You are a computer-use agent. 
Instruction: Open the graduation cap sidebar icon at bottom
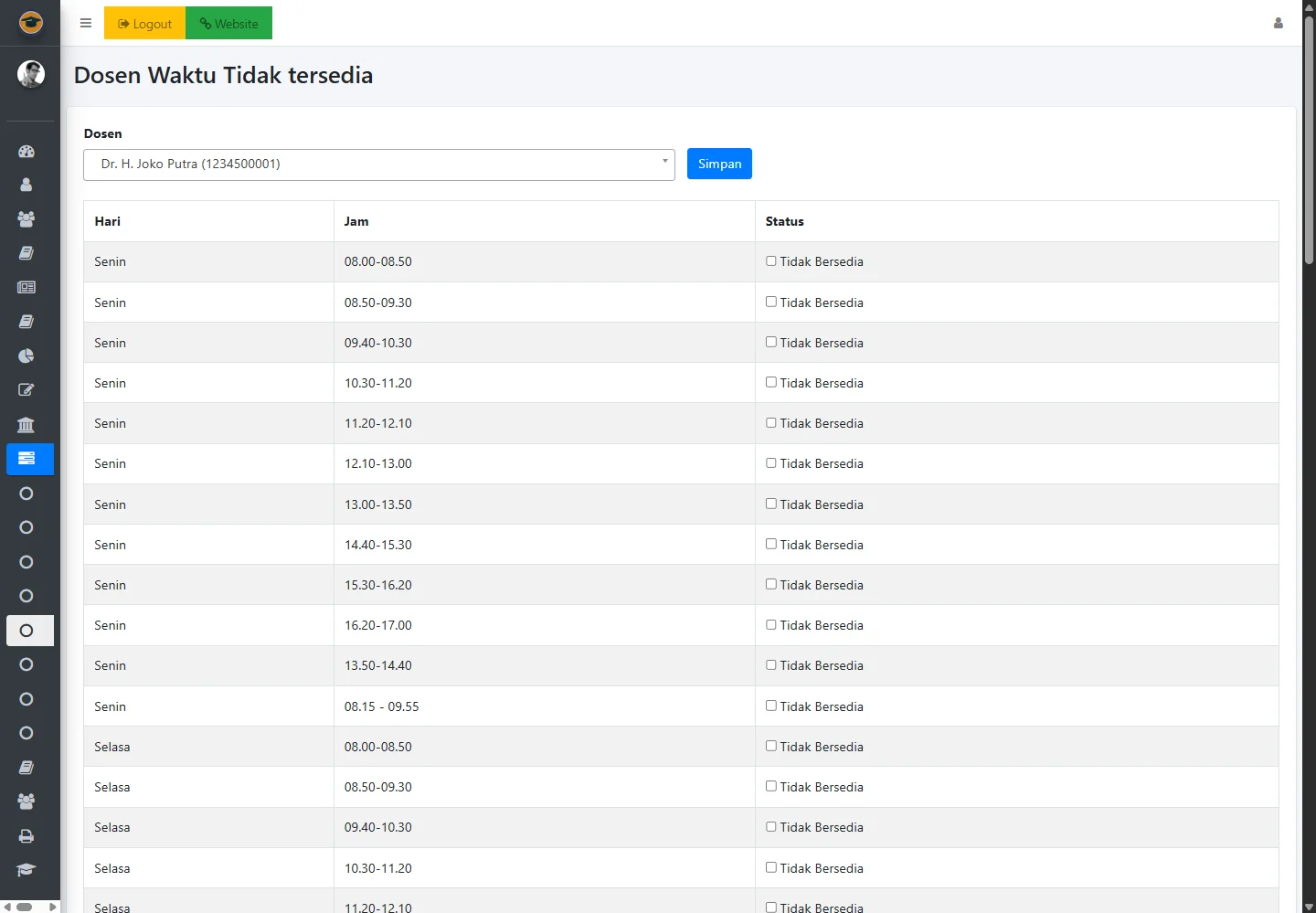[27, 870]
